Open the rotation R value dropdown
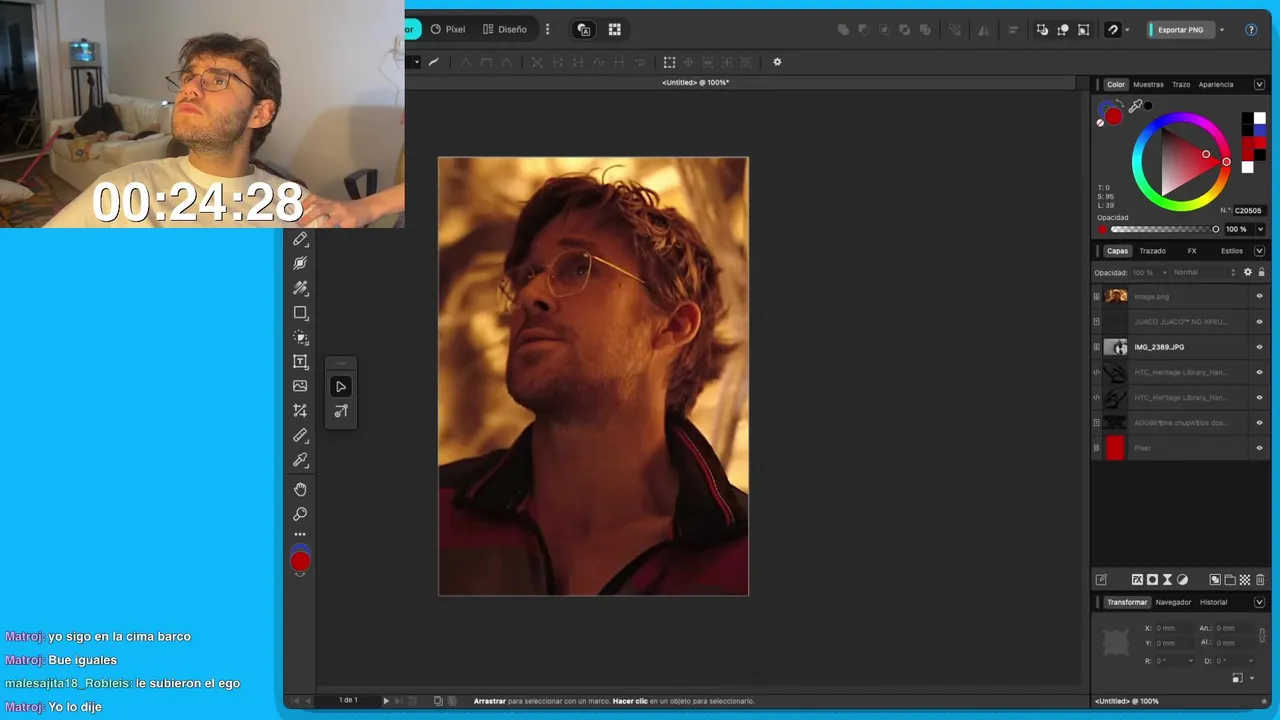Image resolution: width=1280 pixels, height=720 pixels. (x=1190, y=661)
